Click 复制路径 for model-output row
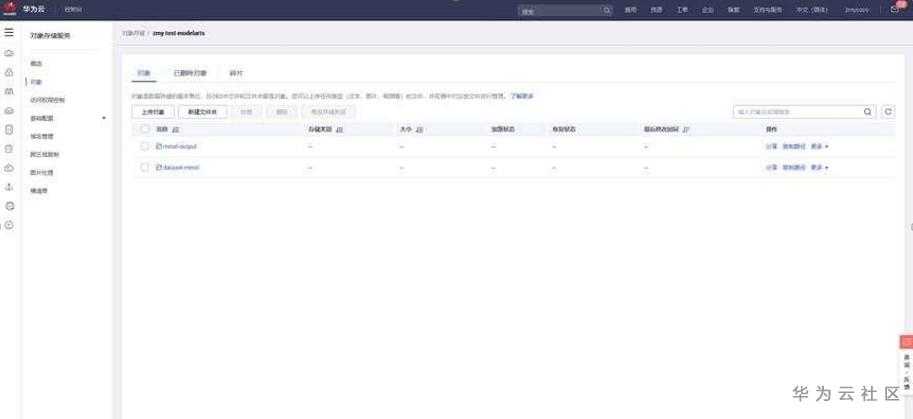Image resolution: width=913 pixels, height=419 pixels. coord(794,147)
